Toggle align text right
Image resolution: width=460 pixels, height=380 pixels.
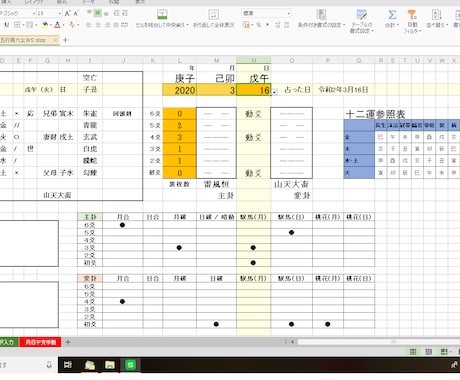[x=107, y=25]
